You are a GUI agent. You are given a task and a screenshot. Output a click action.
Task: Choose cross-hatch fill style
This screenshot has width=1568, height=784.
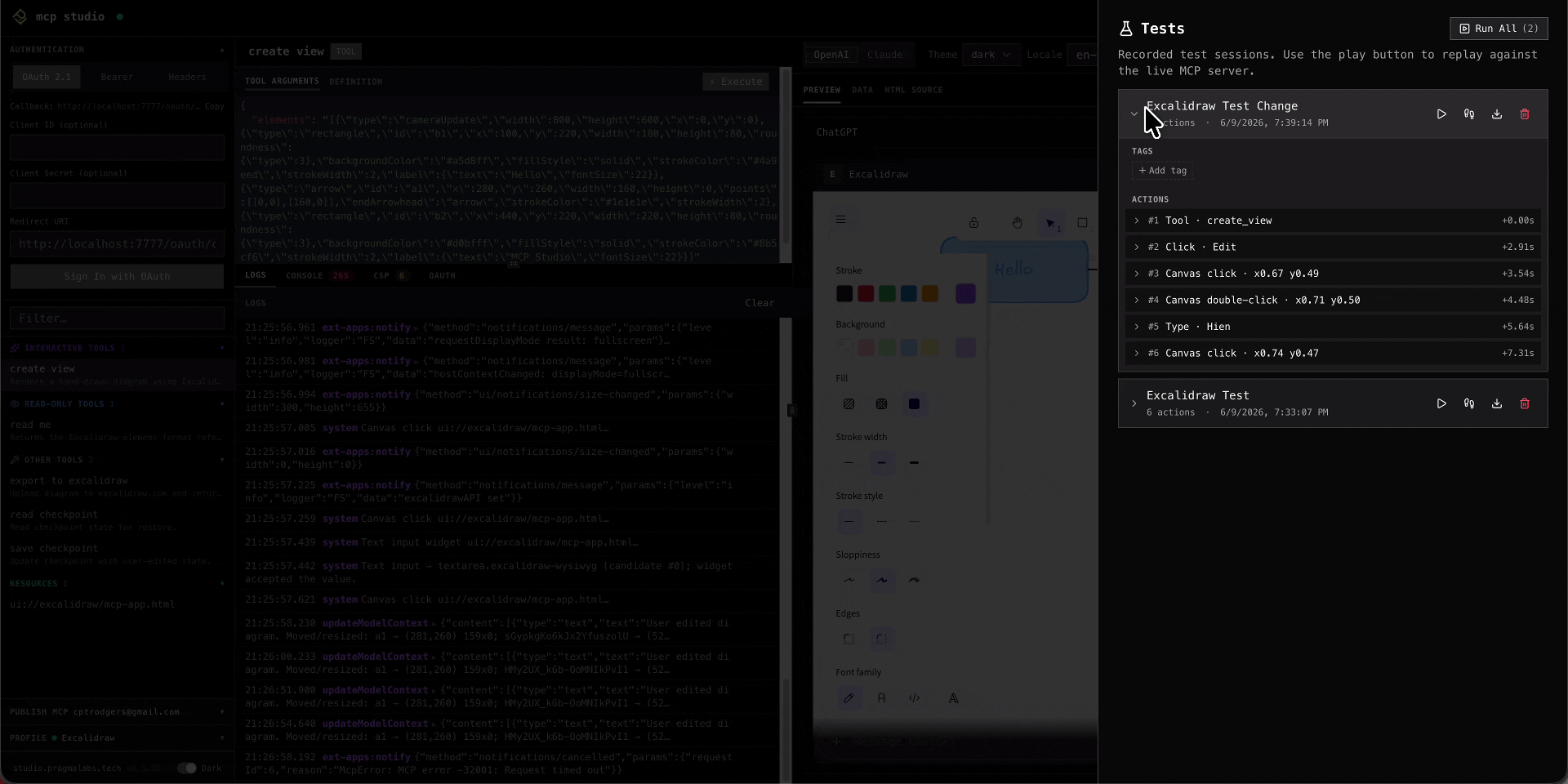[x=882, y=404]
